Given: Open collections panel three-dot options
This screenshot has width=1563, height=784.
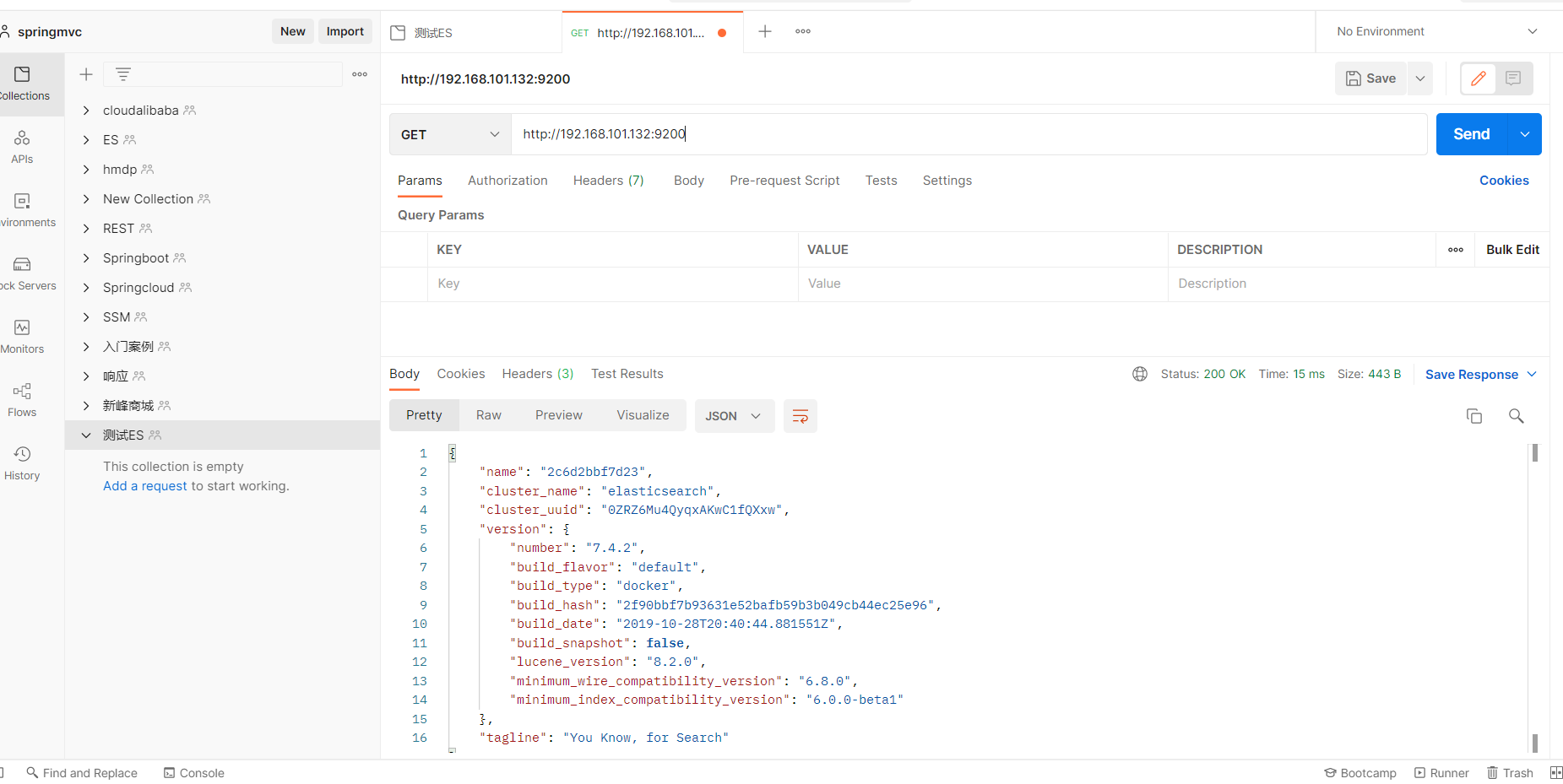Looking at the screenshot, I should (x=360, y=74).
